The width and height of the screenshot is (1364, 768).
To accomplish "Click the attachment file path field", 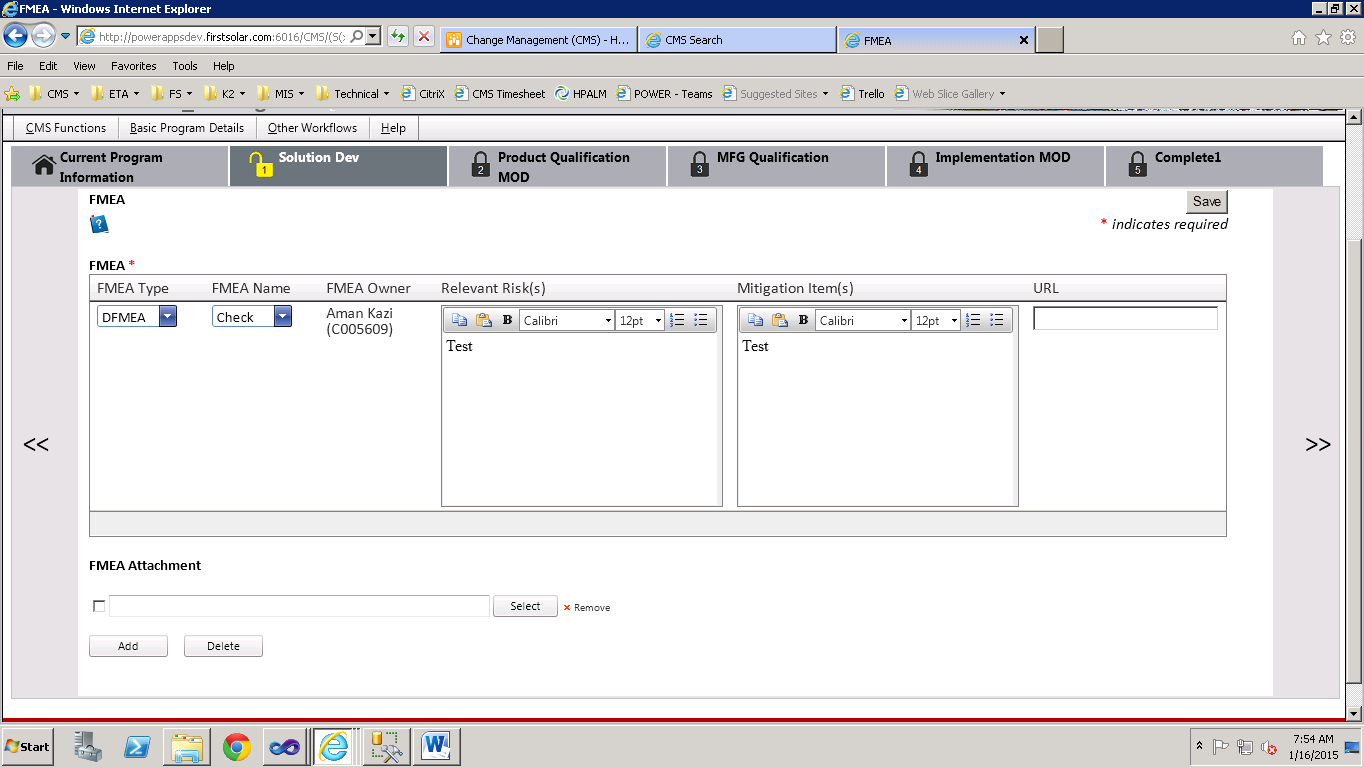I will [299, 606].
